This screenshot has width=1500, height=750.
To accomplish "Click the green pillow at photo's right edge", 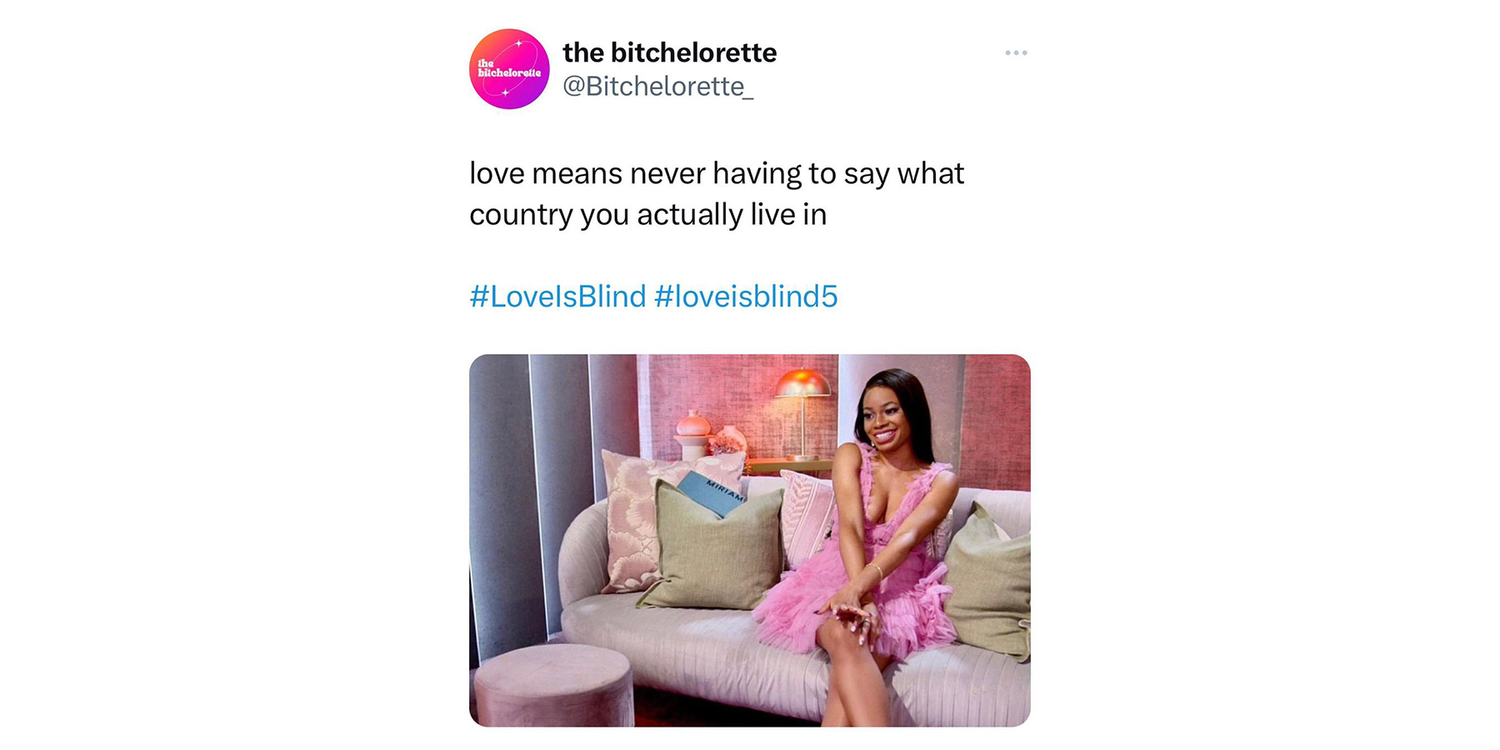I will click(x=989, y=582).
